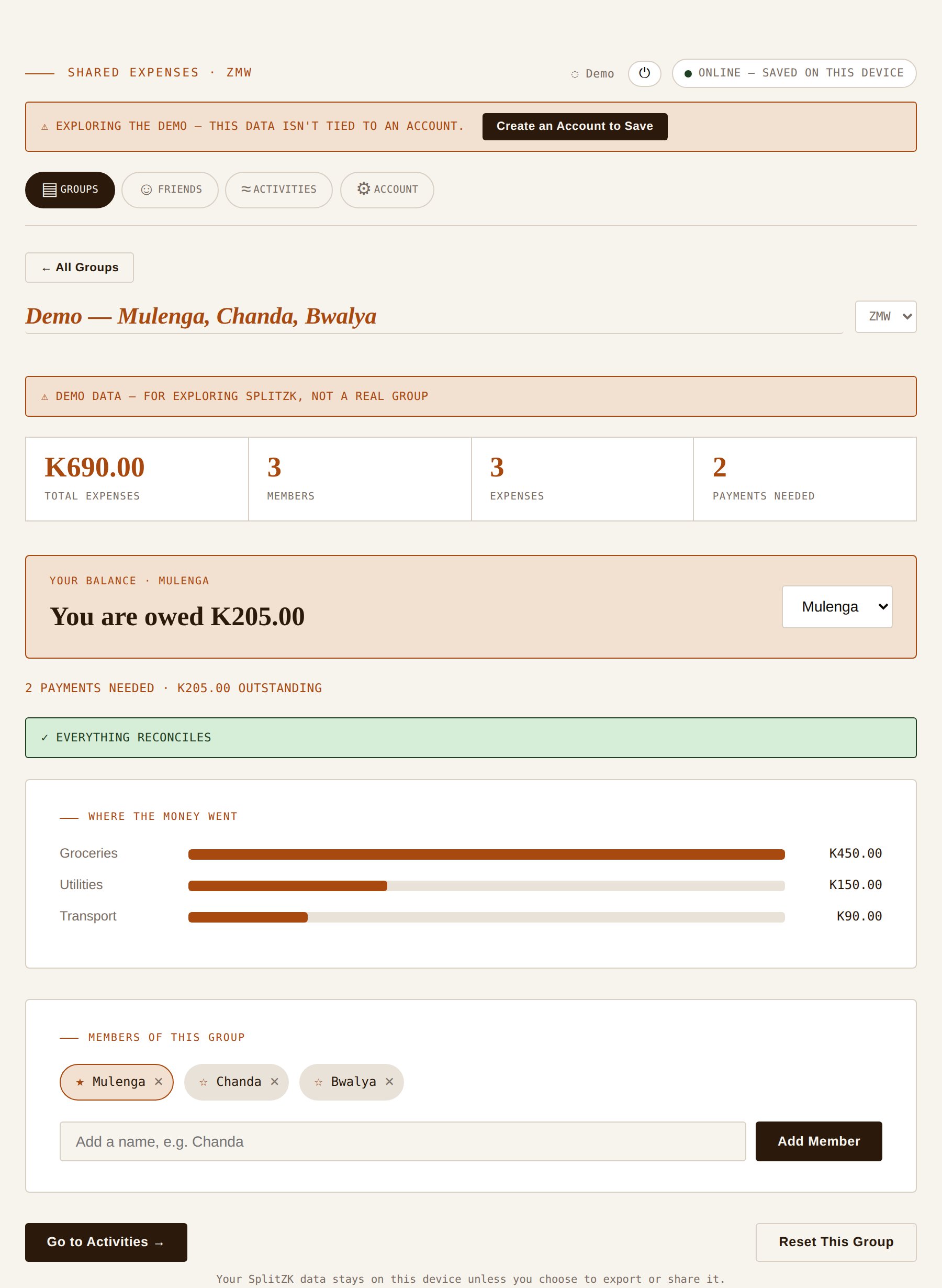Click the Online saved on this device pill
The height and width of the screenshot is (1288, 942).
pos(794,73)
